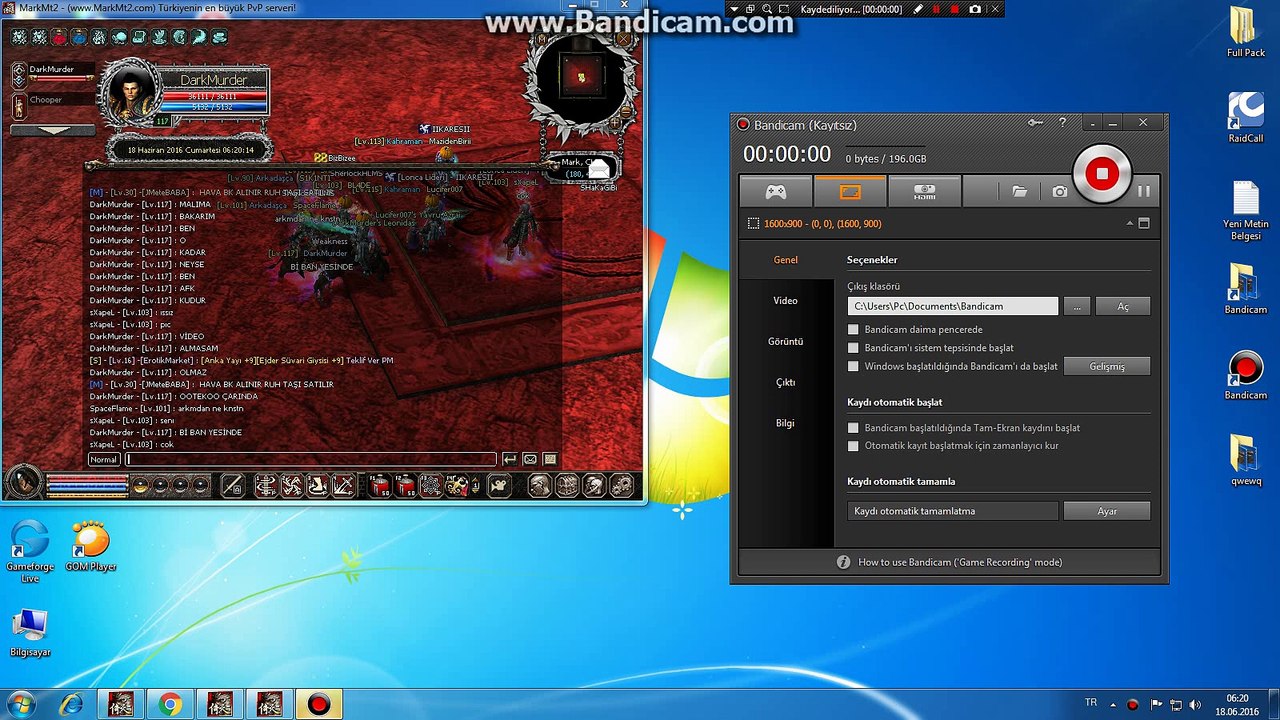Enable Otomatik kayıt zamanlayıcı checkbox
The image size is (1280, 720).
click(853, 446)
